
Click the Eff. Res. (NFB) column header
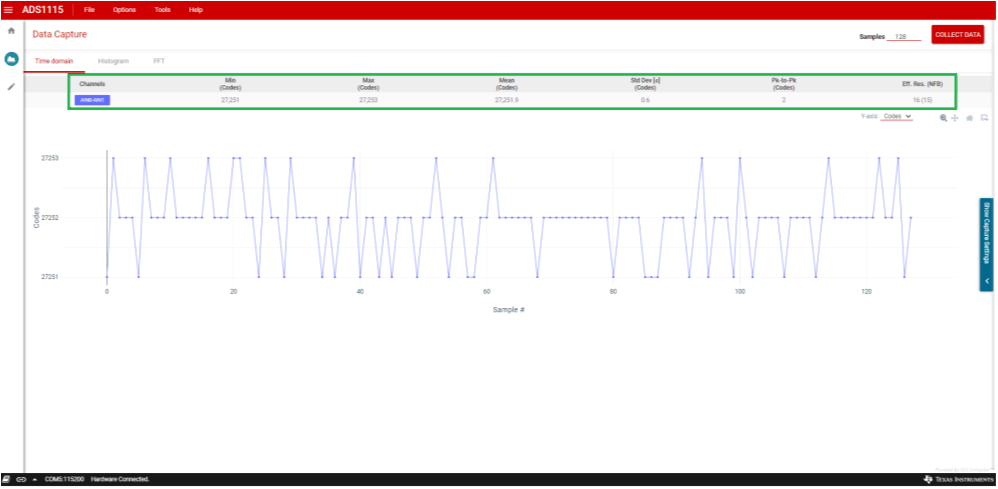tap(922, 83)
